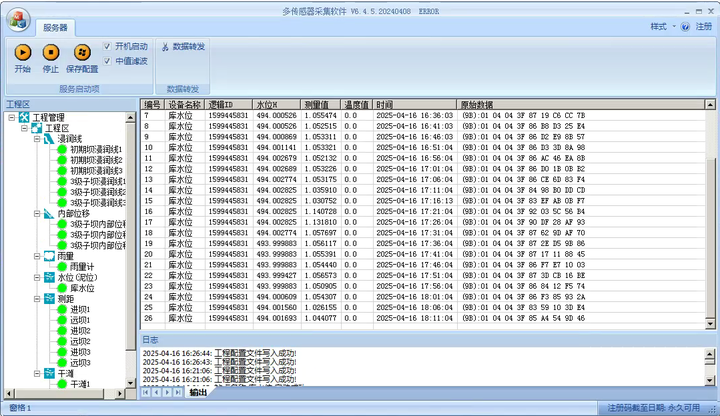Click green status dot of 远坝2
The image size is (720, 416).
(62, 342)
